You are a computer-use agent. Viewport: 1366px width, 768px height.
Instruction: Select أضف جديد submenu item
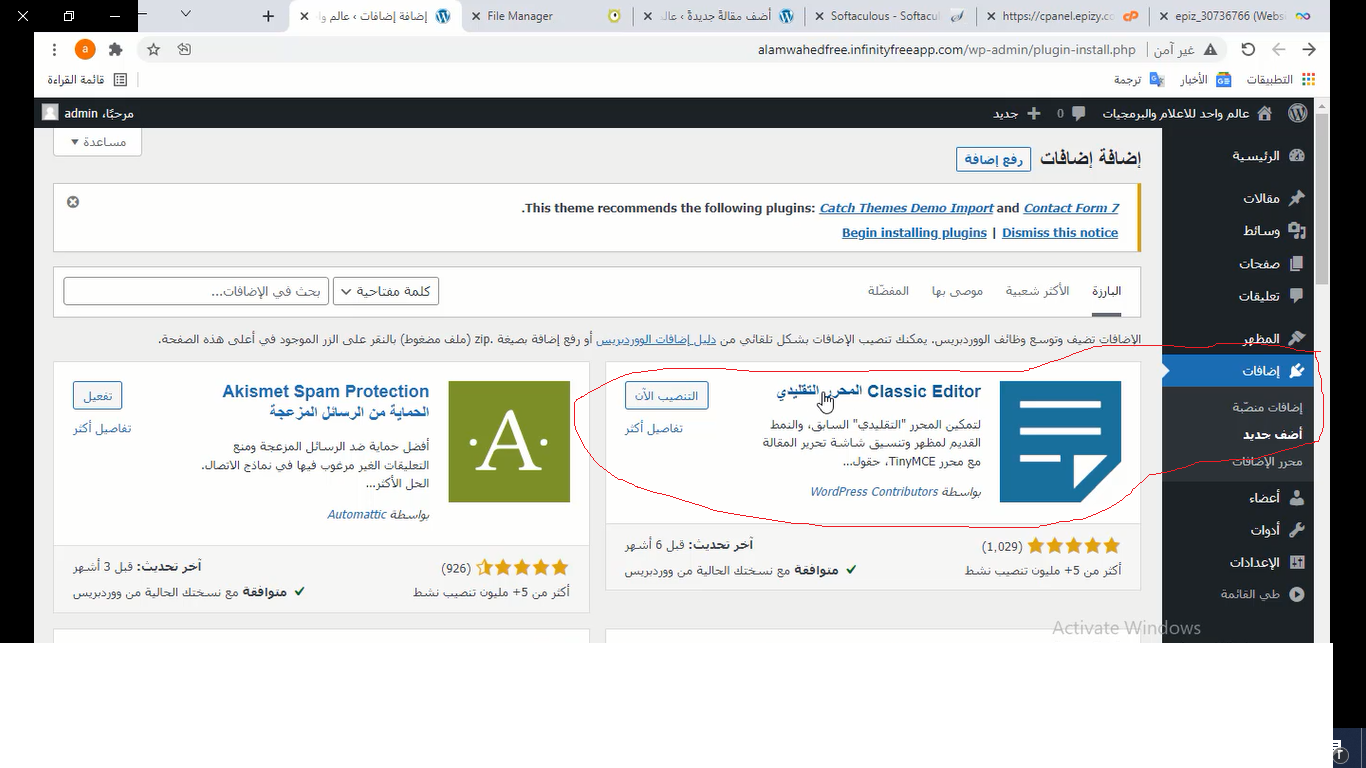1272,435
